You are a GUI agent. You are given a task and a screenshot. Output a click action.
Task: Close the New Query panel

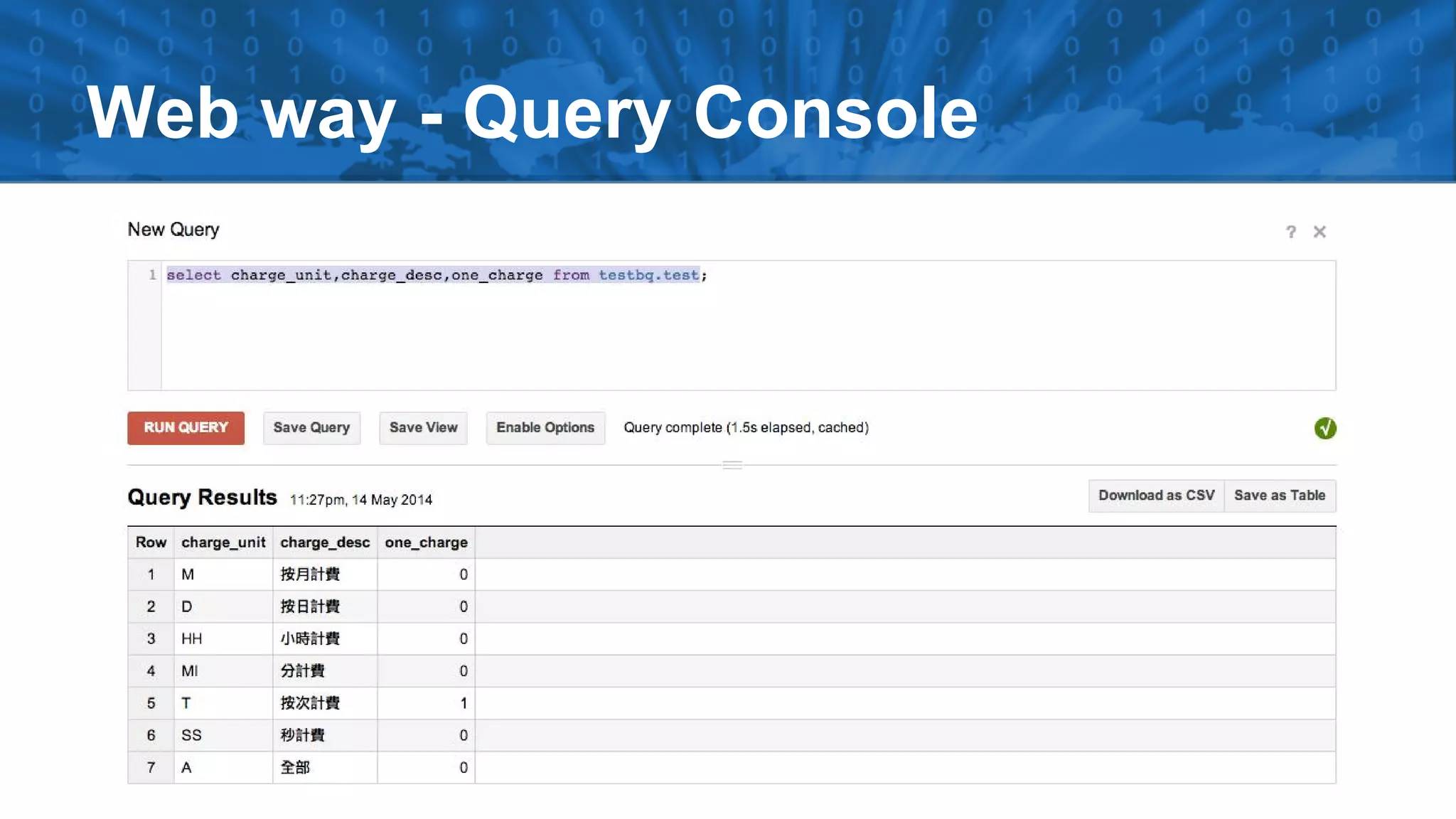(1319, 232)
